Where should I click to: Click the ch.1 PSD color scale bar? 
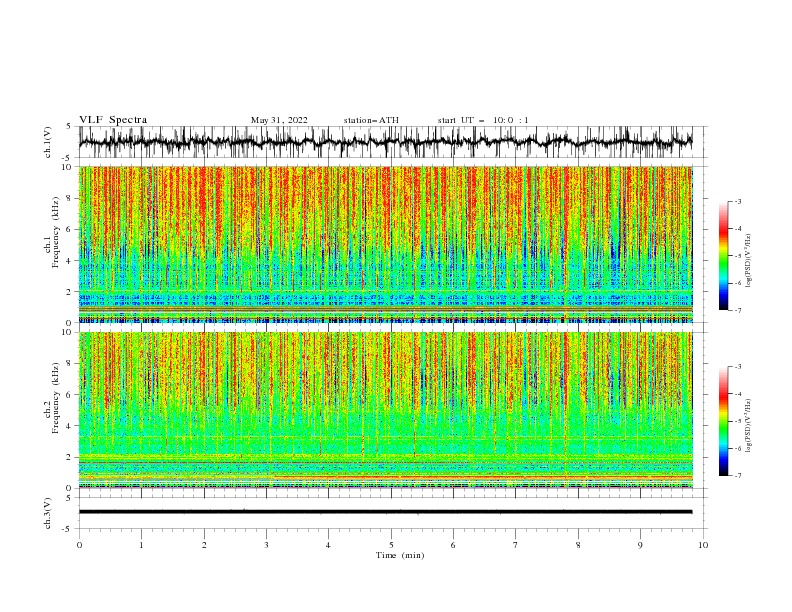(x=723, y=256)
